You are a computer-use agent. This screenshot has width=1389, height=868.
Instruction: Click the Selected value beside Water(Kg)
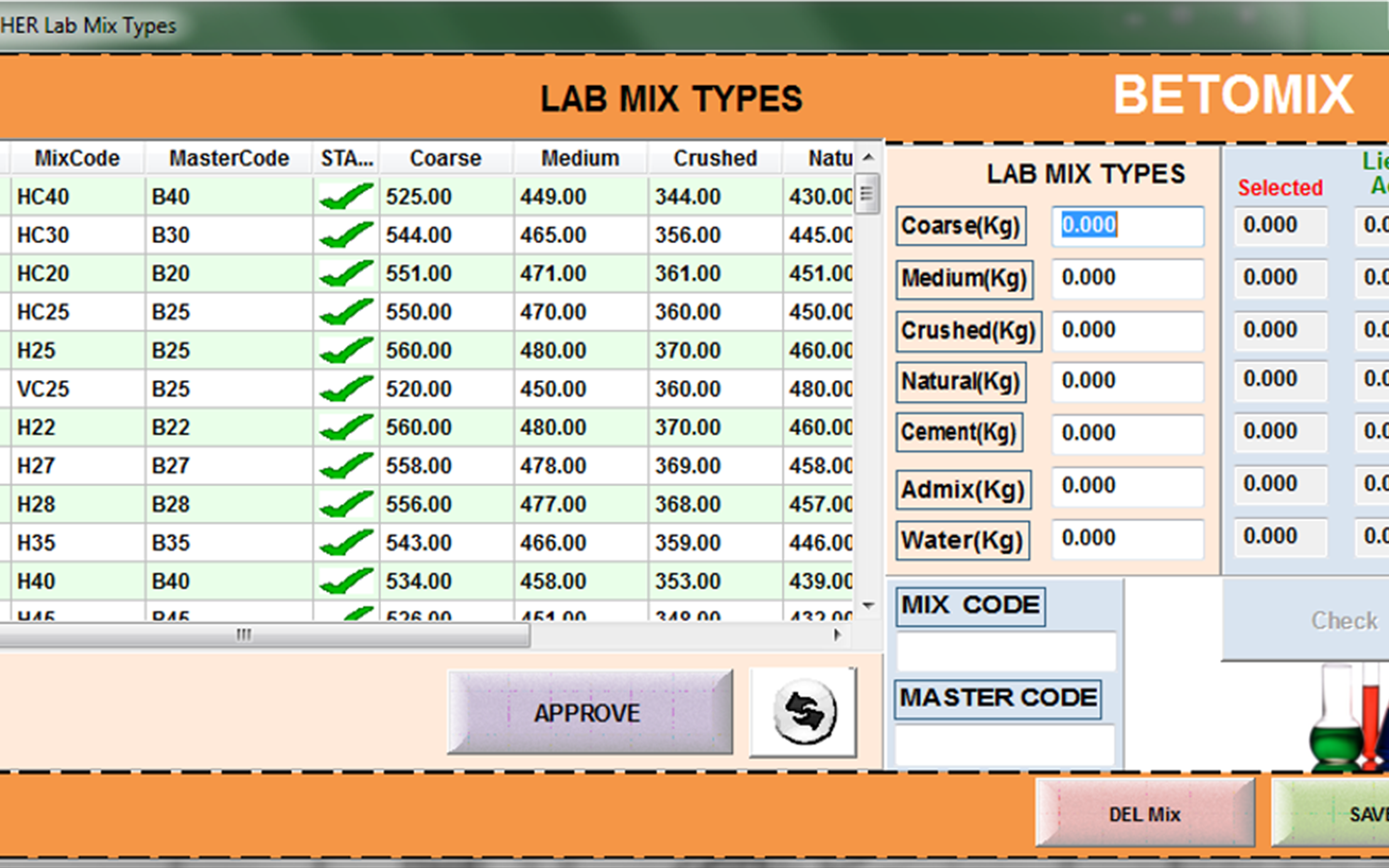click(1280, 536)
